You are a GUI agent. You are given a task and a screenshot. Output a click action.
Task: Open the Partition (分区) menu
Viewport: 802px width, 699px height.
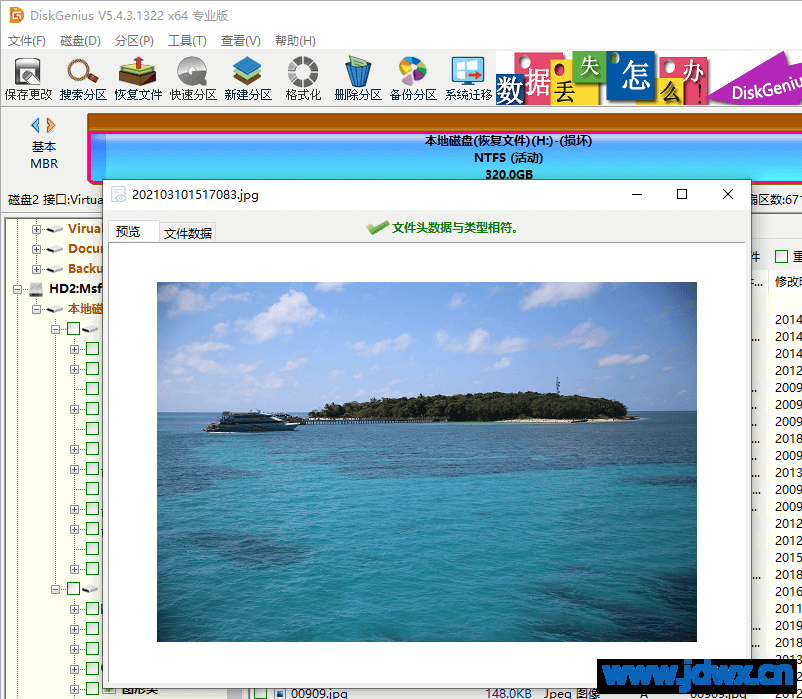tap(134, 40)
